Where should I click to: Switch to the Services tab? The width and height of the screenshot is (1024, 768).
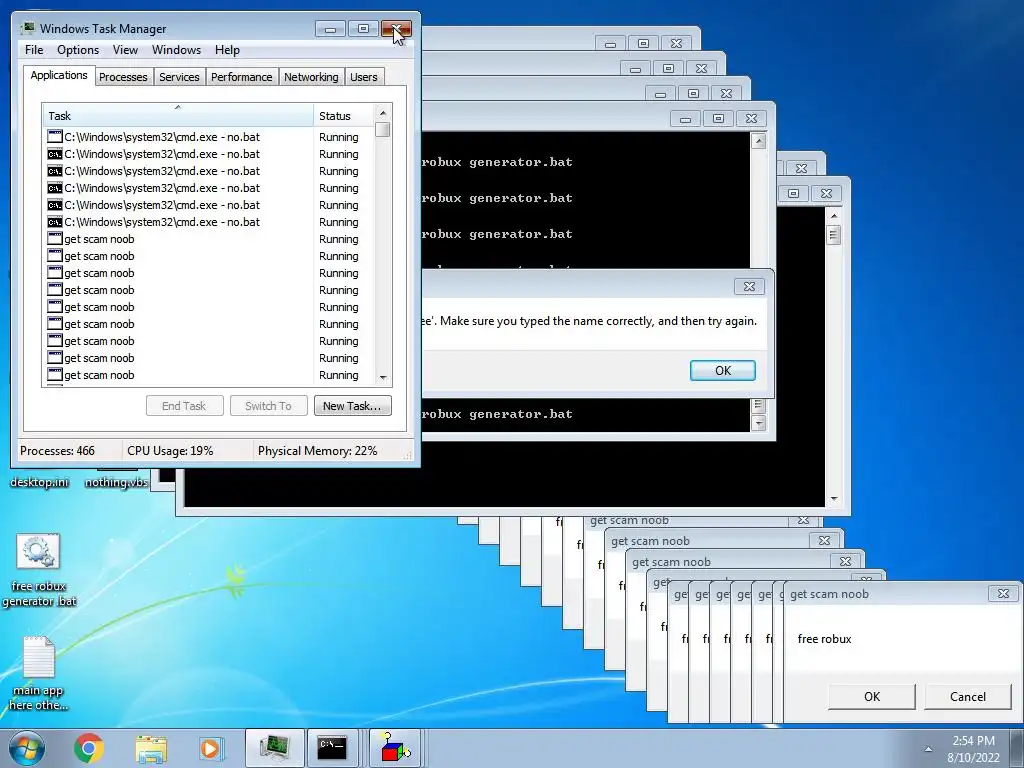(179, 77)
